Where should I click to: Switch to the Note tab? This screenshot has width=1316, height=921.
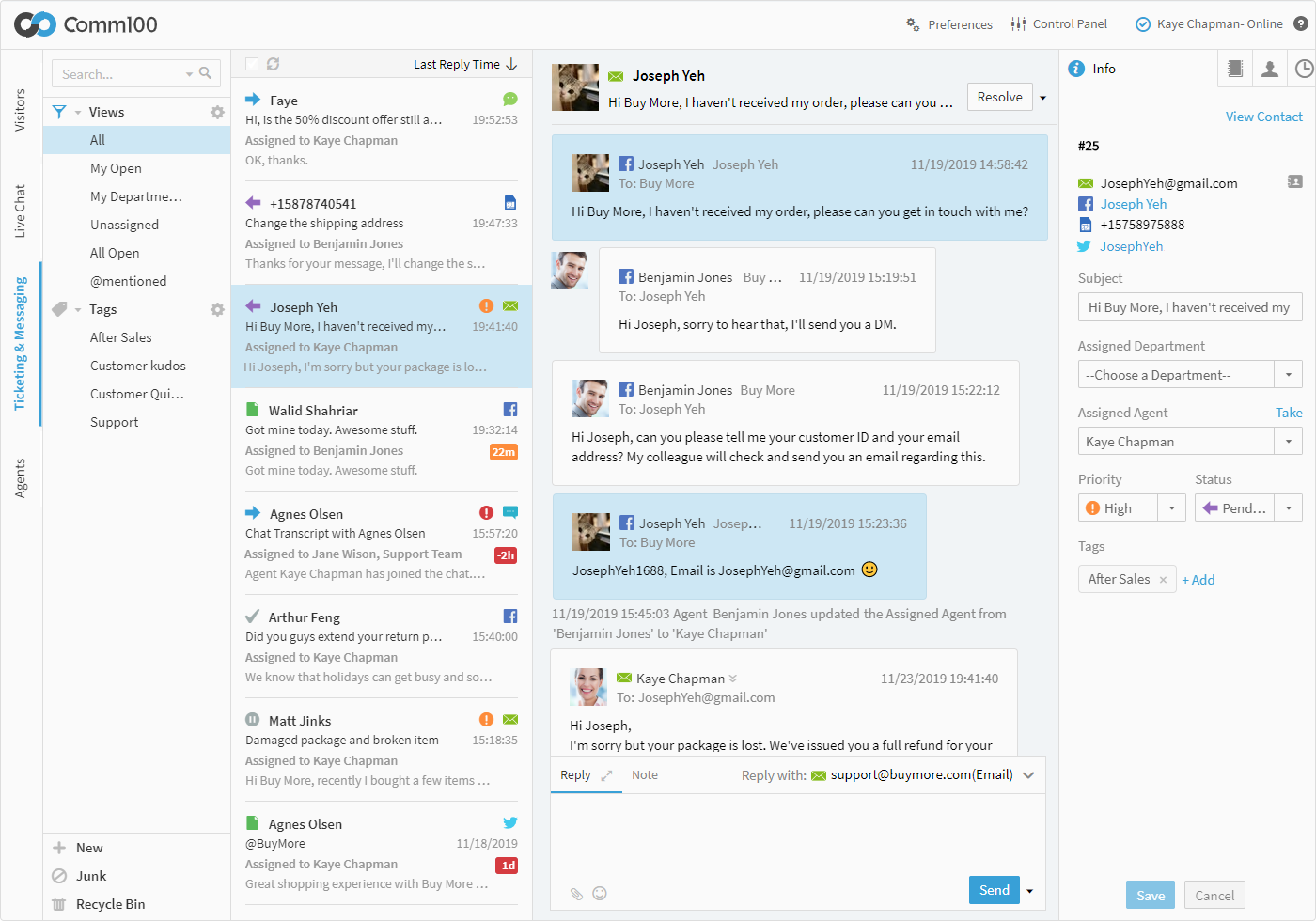tap(644, 775)
